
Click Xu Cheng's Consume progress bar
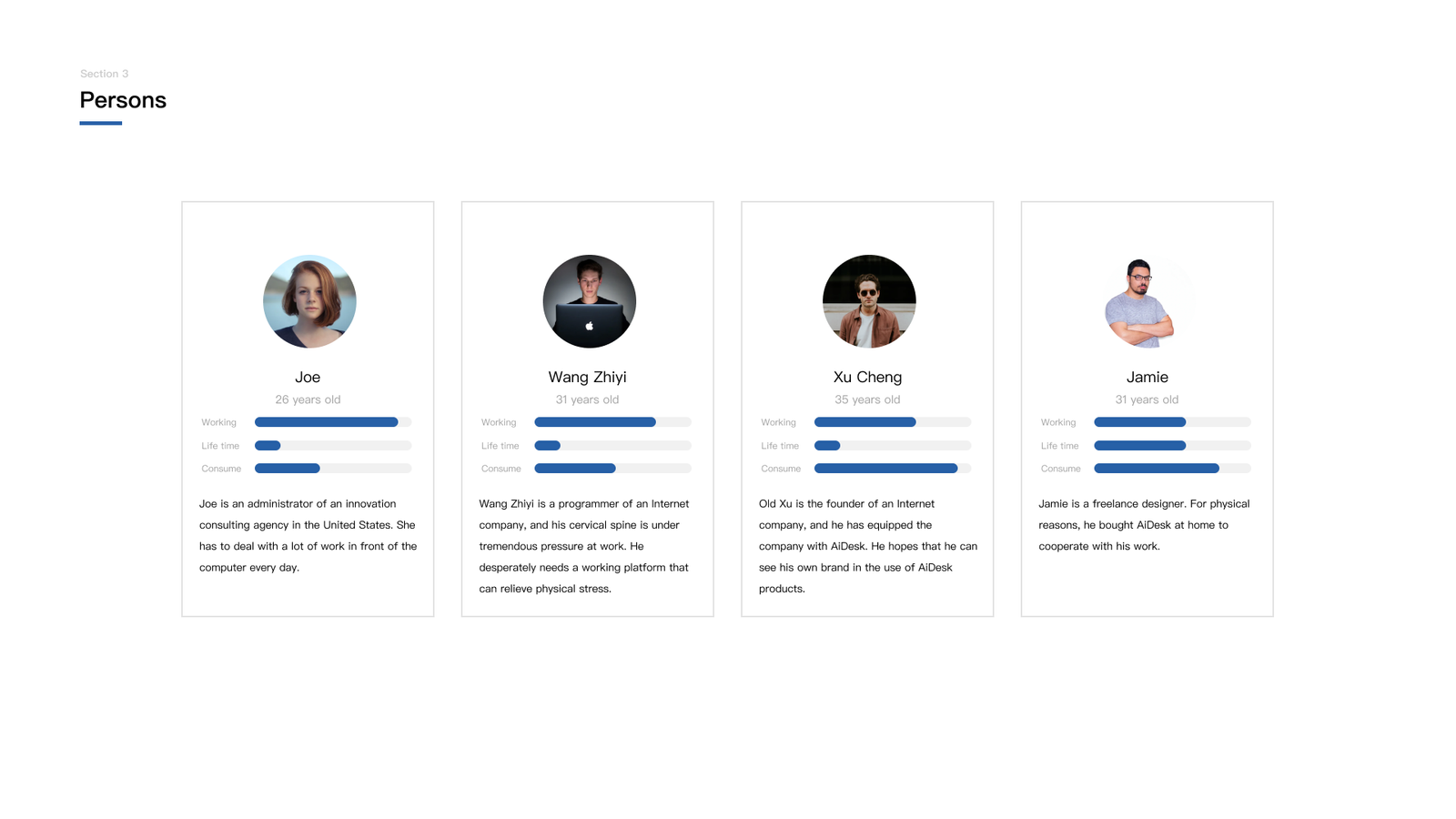coord(893,469)
